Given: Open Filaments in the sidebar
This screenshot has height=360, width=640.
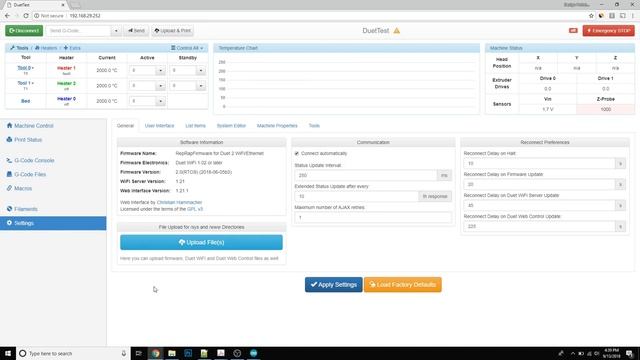Looking at the screenshot, I should pos(53,209).
